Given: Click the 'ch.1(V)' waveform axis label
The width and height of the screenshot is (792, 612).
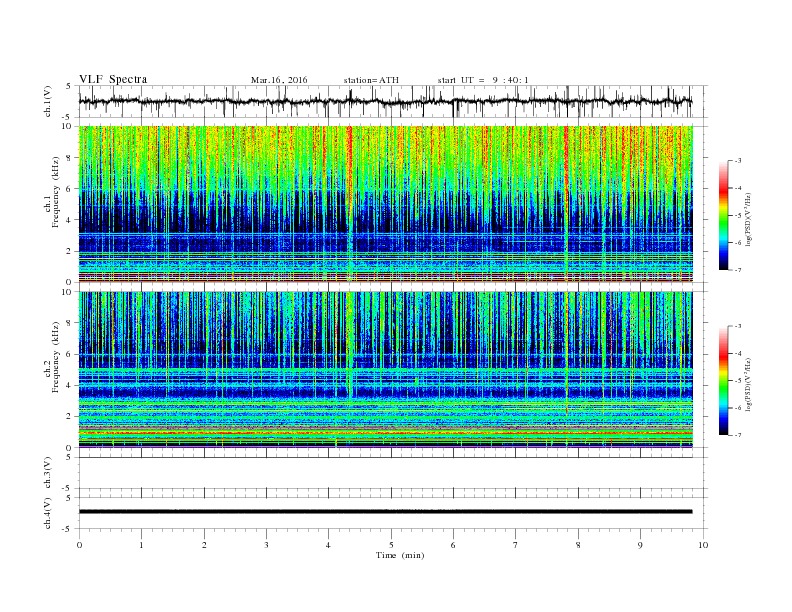Looking at the screenshot, I should (x=48, y=102).
